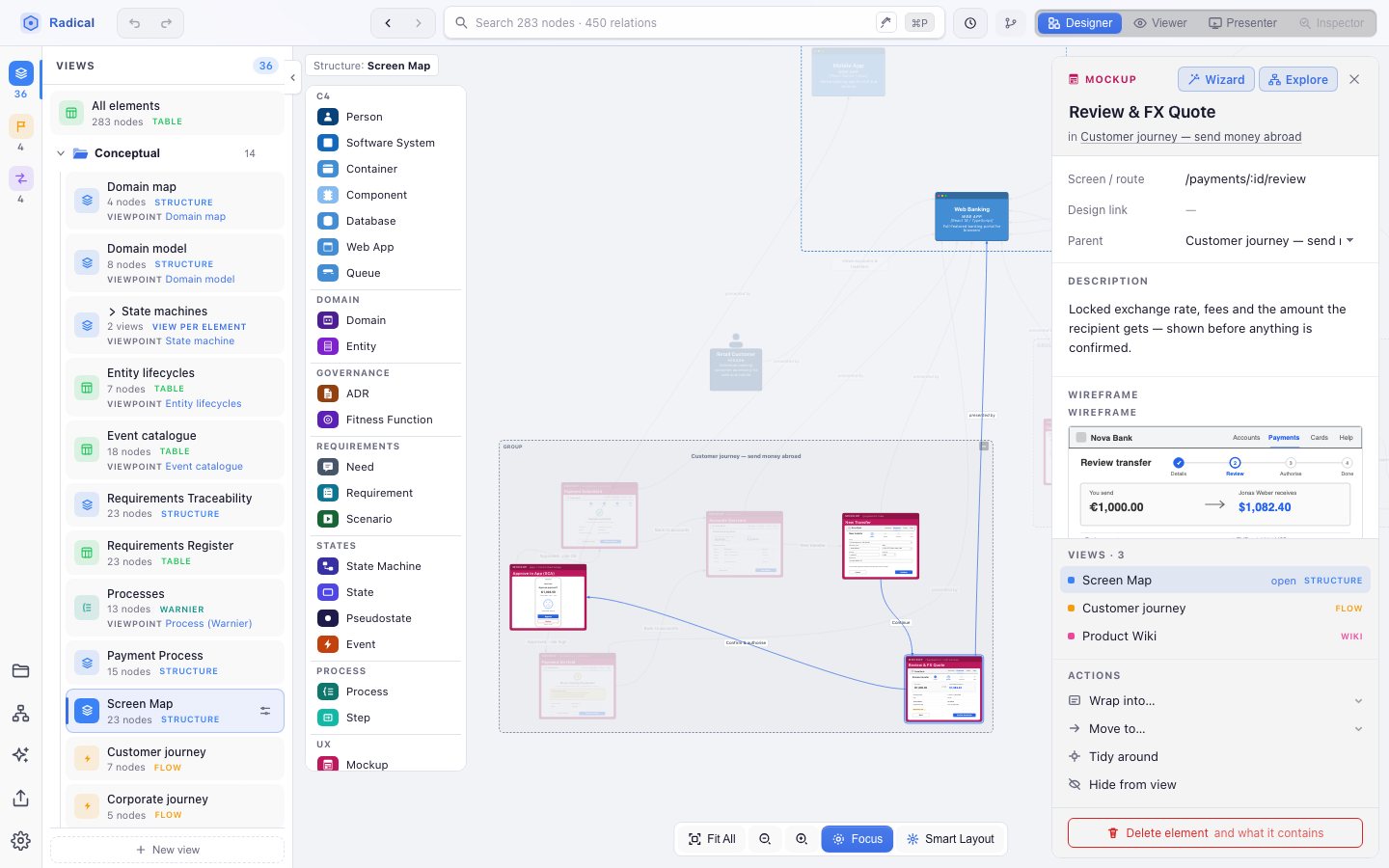Click the Wizard button
This screenshot has width=1389, height=868.
click(1216, 79)
